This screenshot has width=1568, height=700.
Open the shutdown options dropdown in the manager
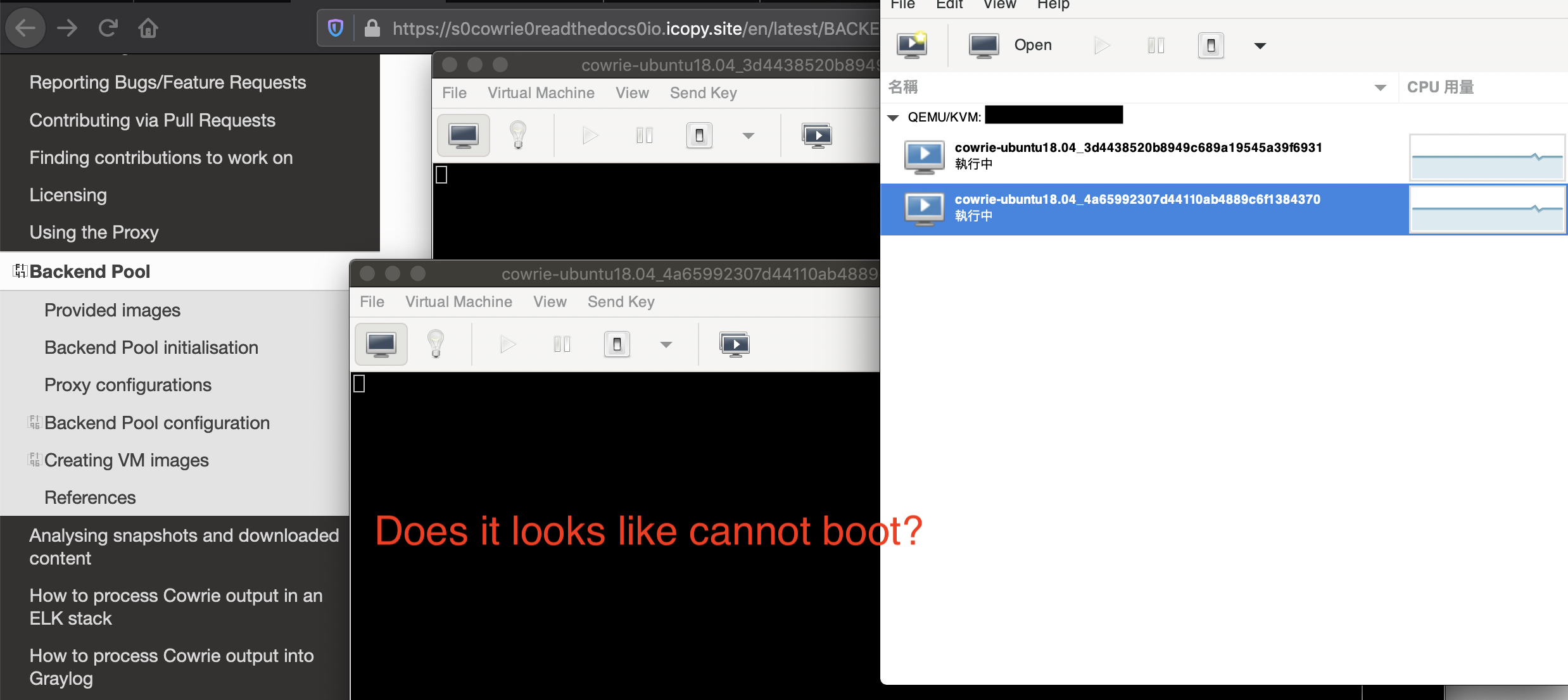pyautogui.click(x=1259, y=46)
